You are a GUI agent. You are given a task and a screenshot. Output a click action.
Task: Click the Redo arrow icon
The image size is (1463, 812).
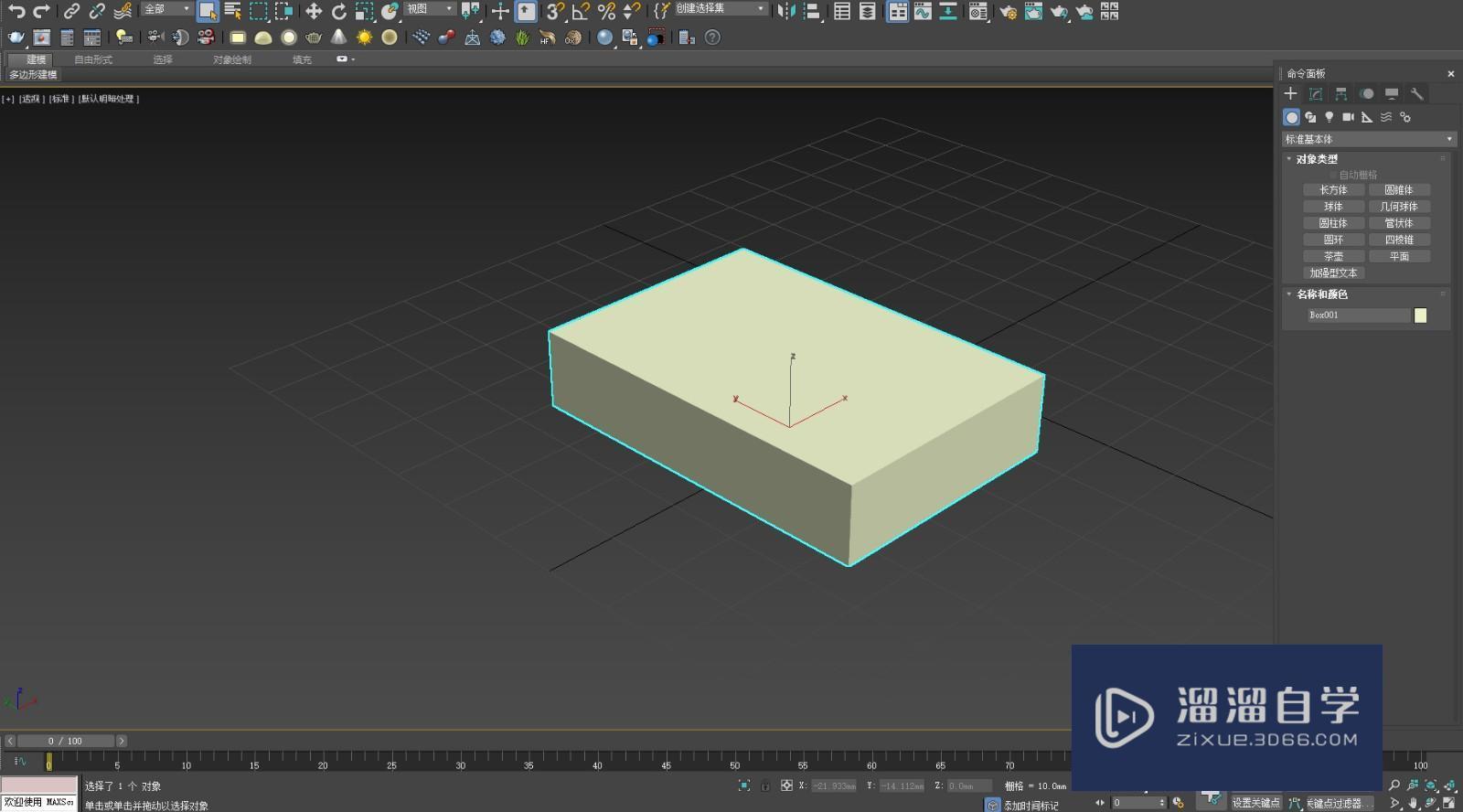pyautogui.click(x=41, y=11)
